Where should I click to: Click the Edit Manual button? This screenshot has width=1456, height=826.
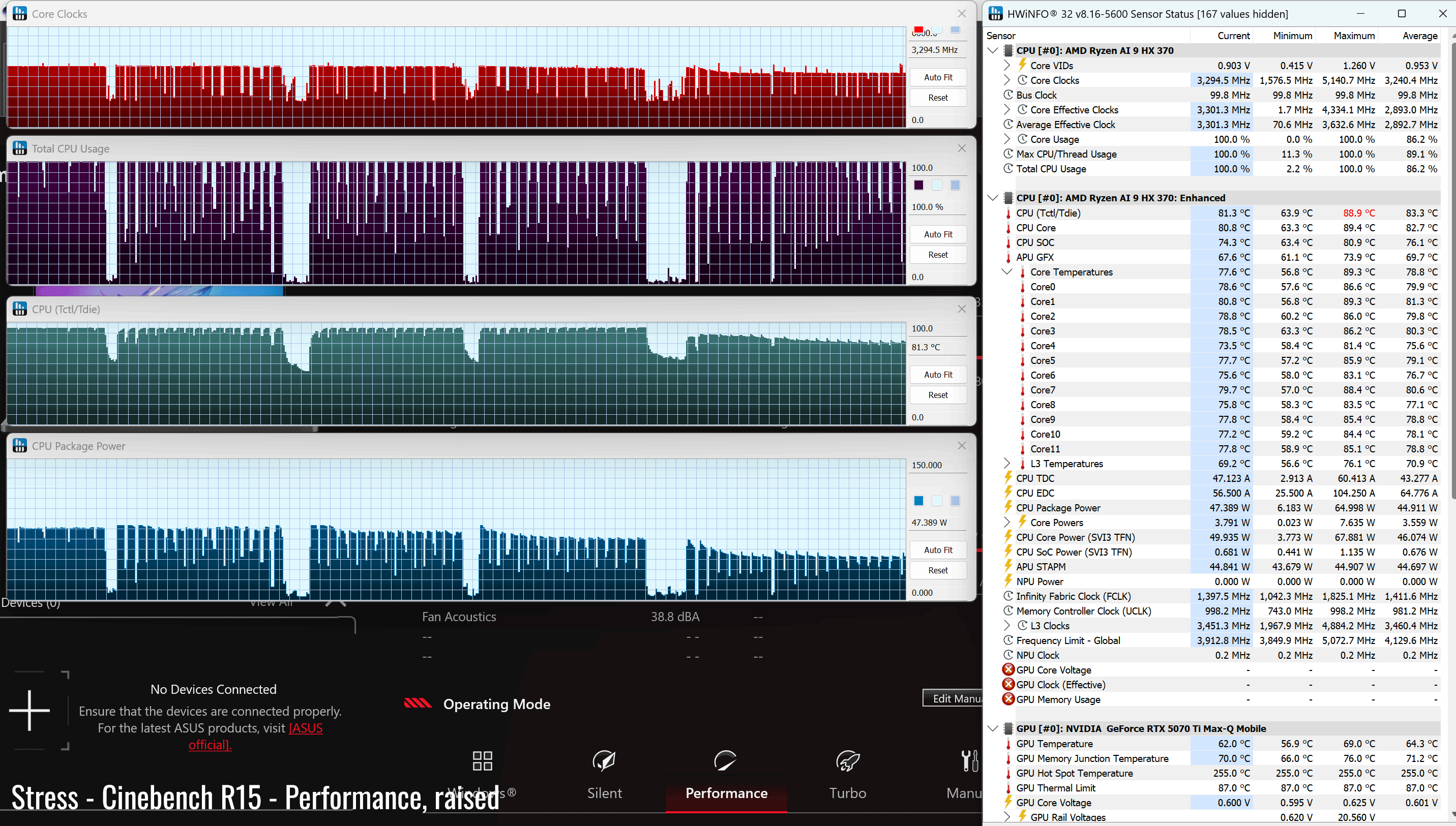(x=953, y=698)
